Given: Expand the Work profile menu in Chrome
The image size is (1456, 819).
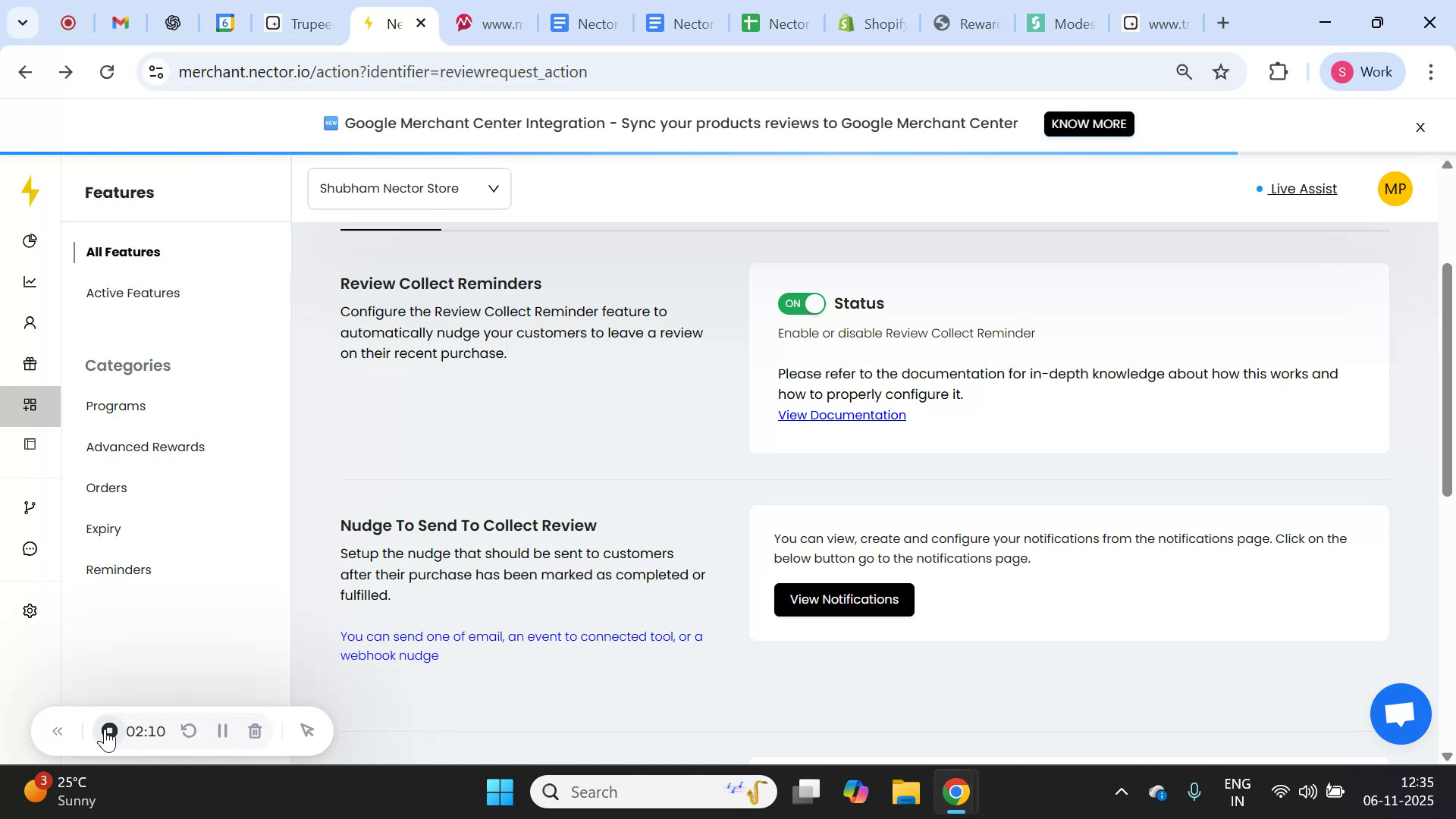Looking at the screenshot, I should click(1363, 71).
